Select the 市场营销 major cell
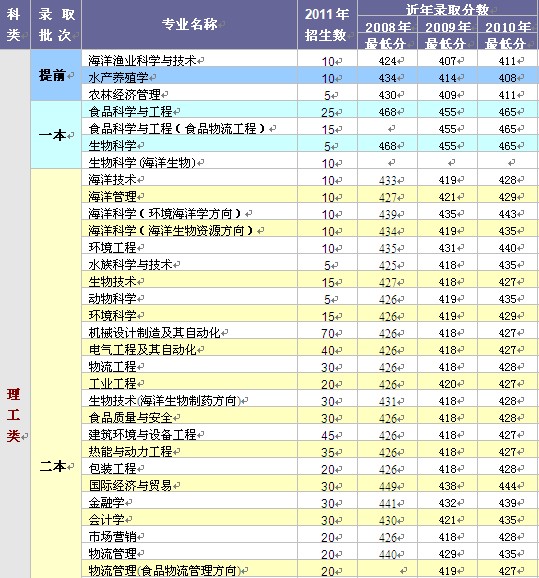The height and width of the screenshot is (578, 539). (112, 537)
